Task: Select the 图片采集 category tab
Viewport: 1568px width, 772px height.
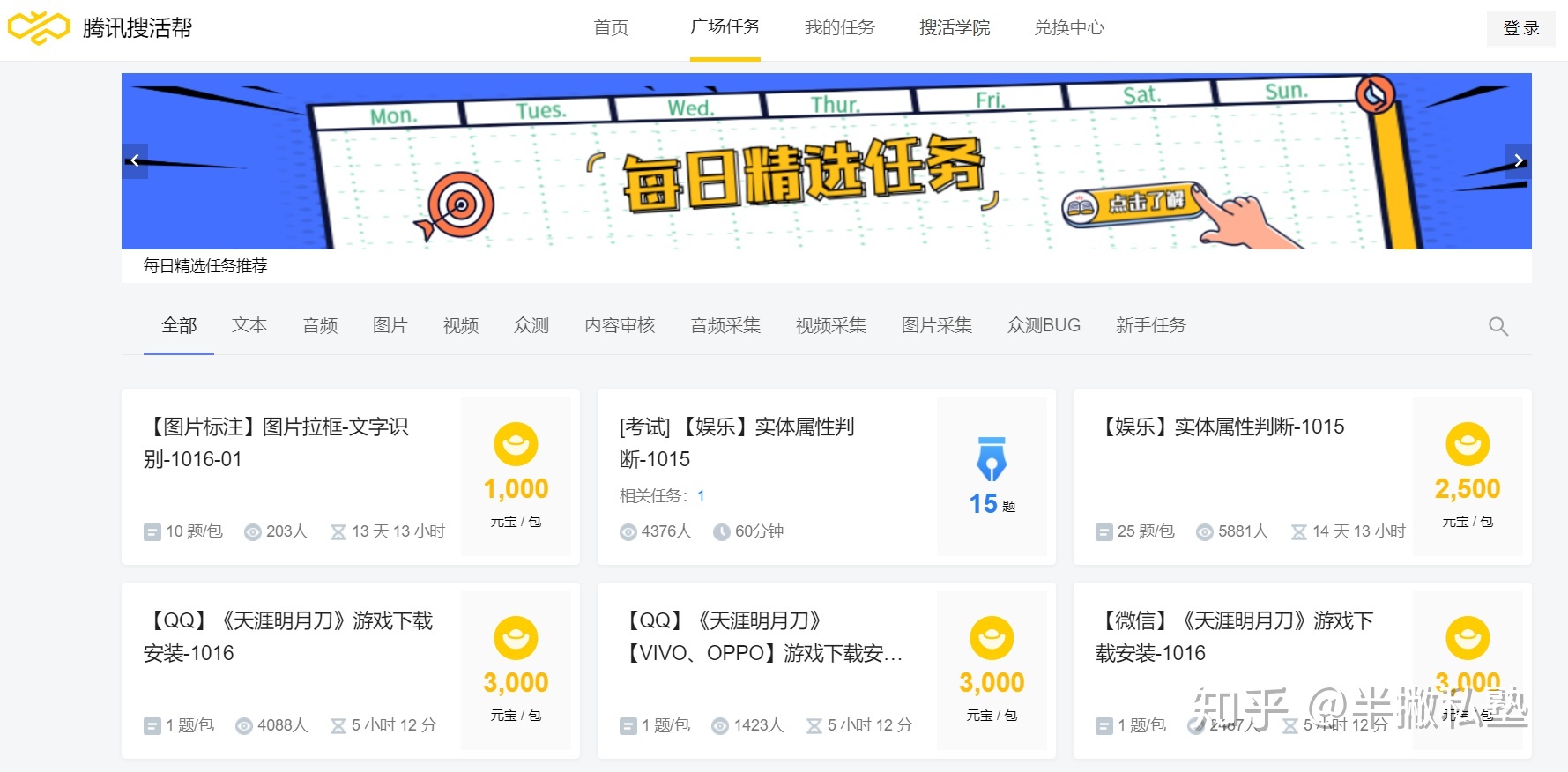Action: 937,325
